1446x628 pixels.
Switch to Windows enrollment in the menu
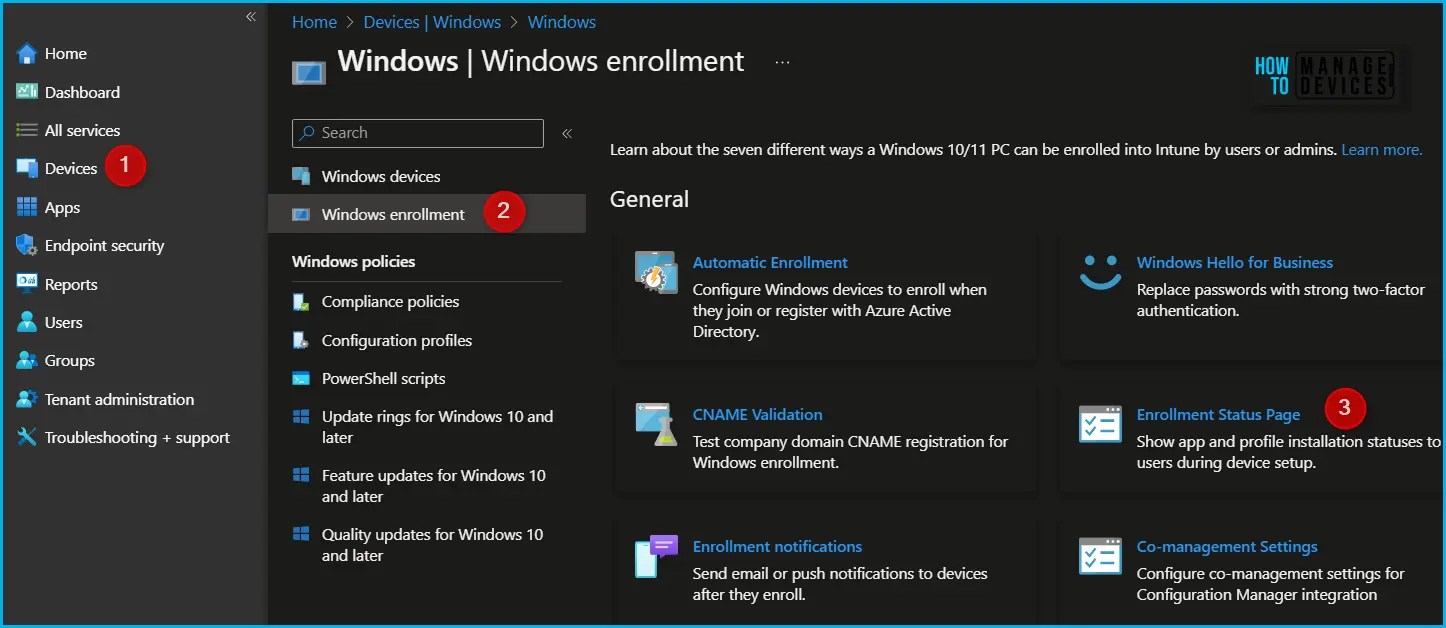pos(392,214)
